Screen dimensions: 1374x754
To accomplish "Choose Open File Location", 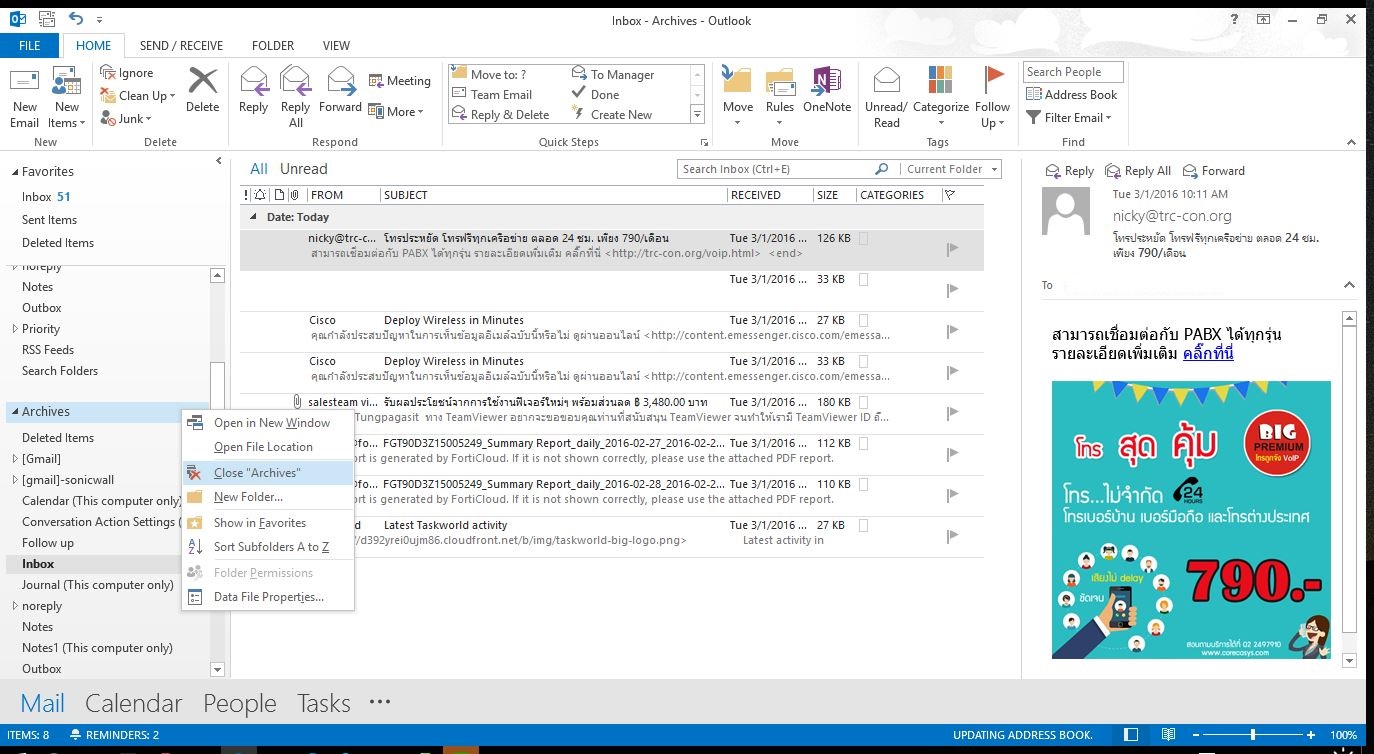I will [268, 446].
